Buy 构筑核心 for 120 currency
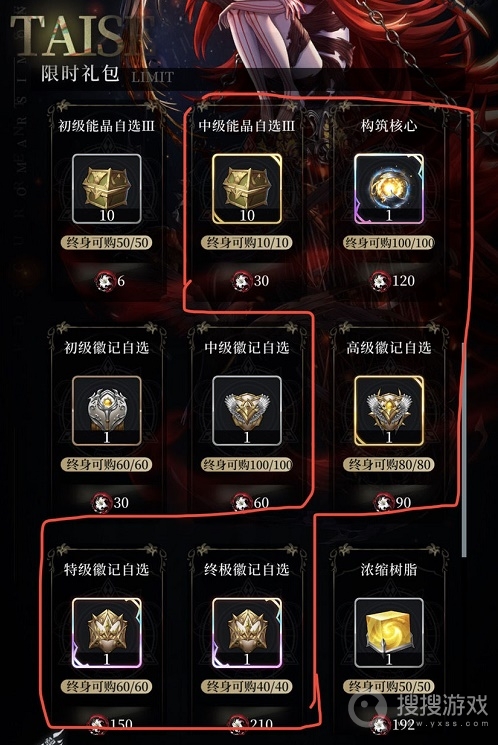 click(393, 281)
